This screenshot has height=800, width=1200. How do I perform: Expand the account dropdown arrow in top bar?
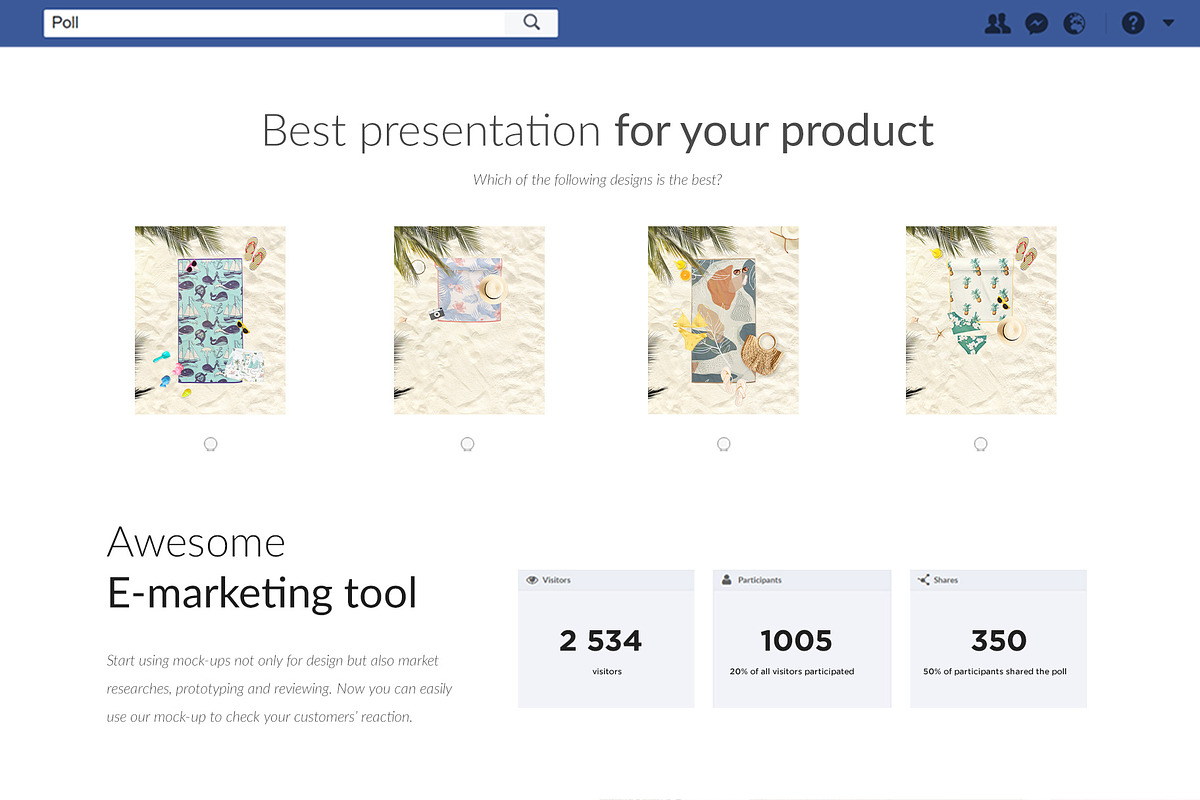pos(1168,23)
